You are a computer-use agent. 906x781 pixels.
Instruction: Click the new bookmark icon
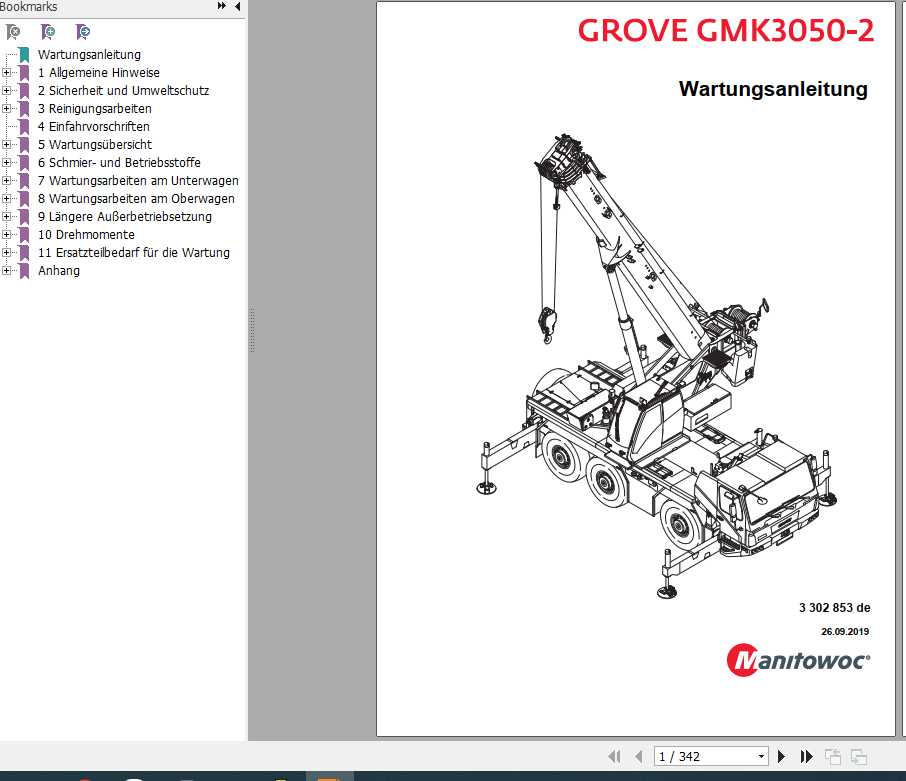click(x=48, y=32)
